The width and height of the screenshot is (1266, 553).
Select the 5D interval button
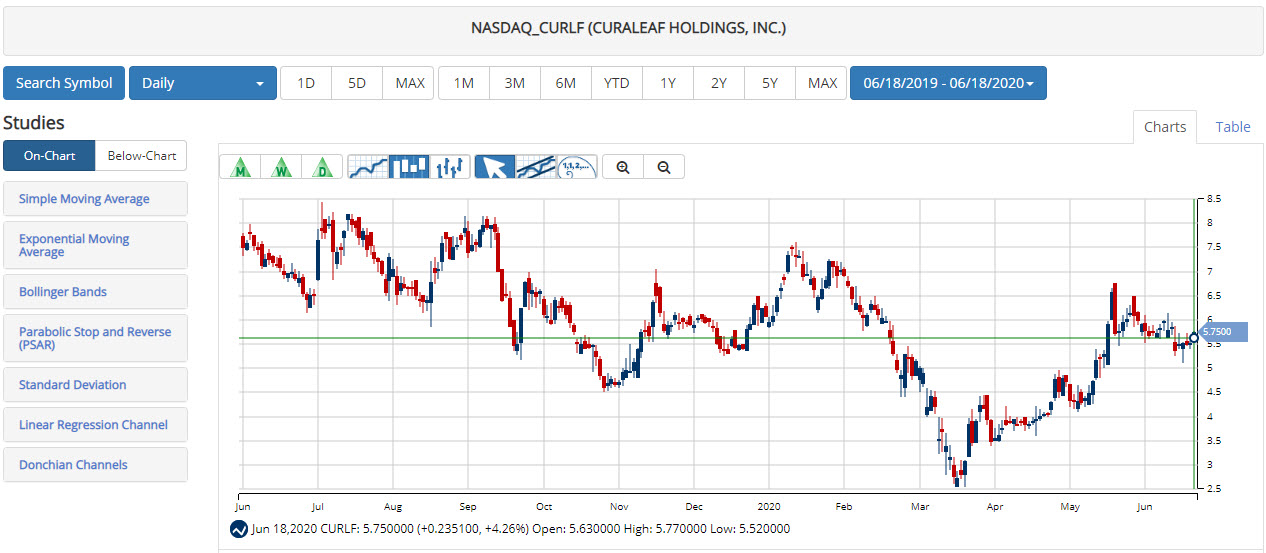tap(357, 83)
